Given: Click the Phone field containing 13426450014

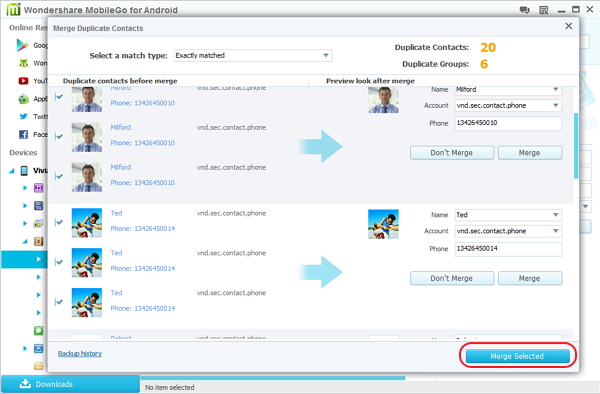Looking at the screenshot, I should 508,249.
